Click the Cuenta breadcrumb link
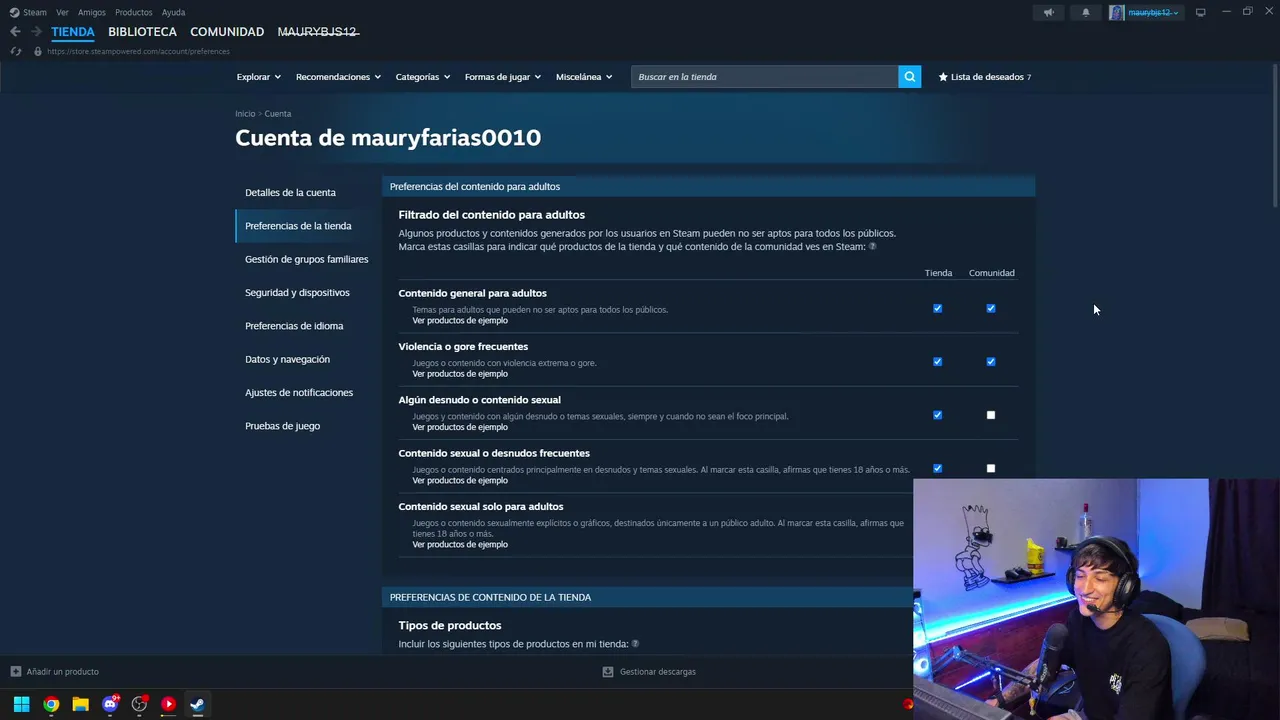This screenshot has height=720, width=1280. coord(278,114)
